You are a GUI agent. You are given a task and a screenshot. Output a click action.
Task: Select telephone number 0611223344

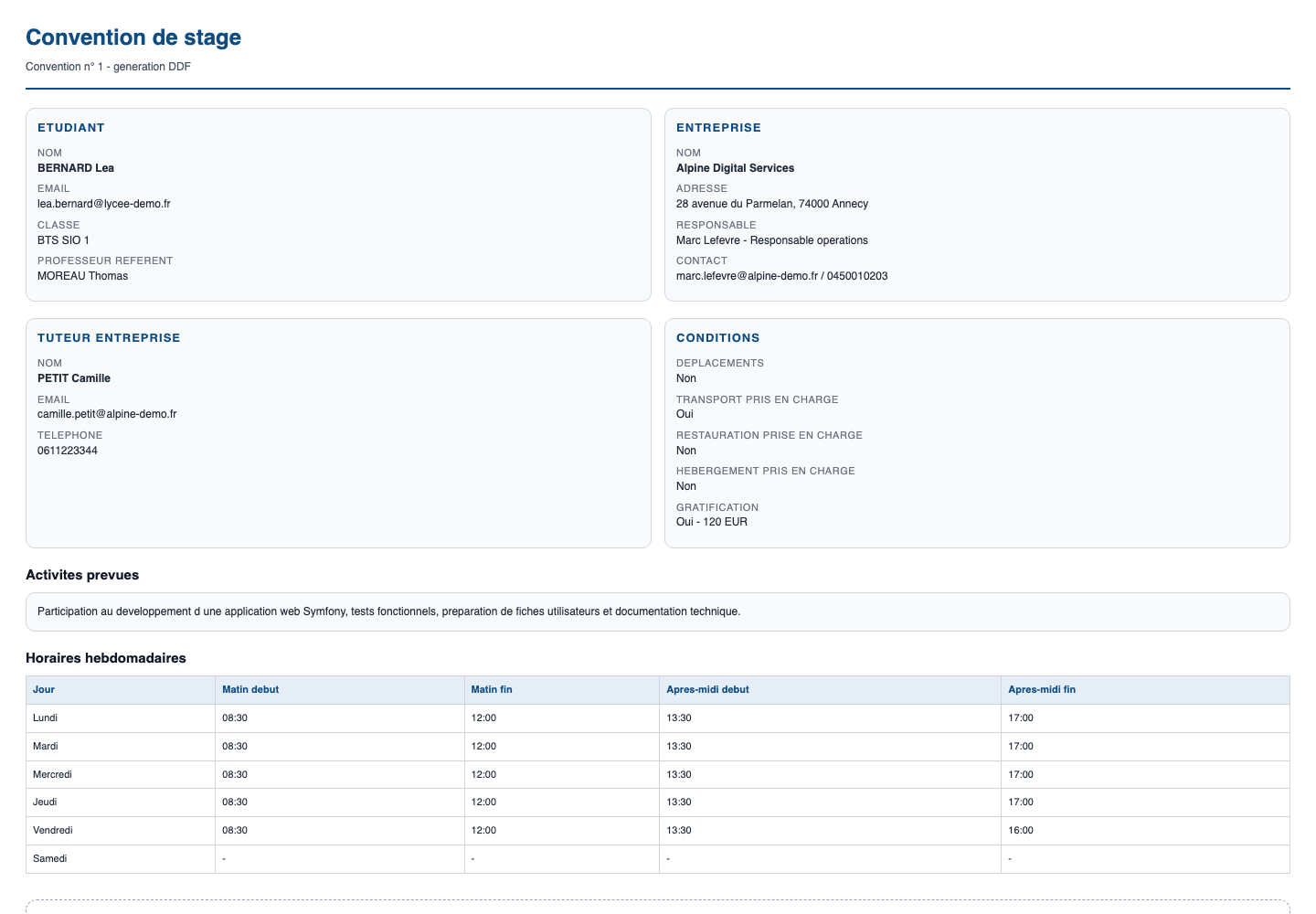(x=68, y=451)
